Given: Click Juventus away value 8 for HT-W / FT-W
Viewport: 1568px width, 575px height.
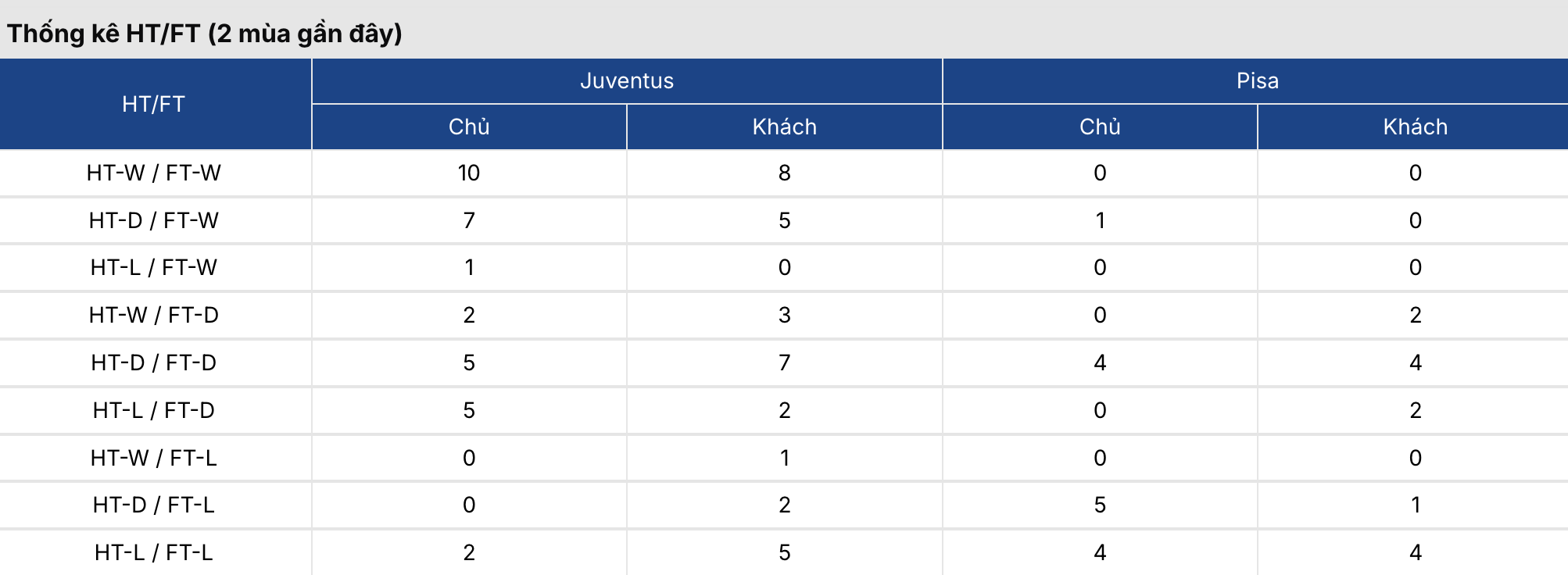Looking at the screenshot, I should (x=784, y=173).
